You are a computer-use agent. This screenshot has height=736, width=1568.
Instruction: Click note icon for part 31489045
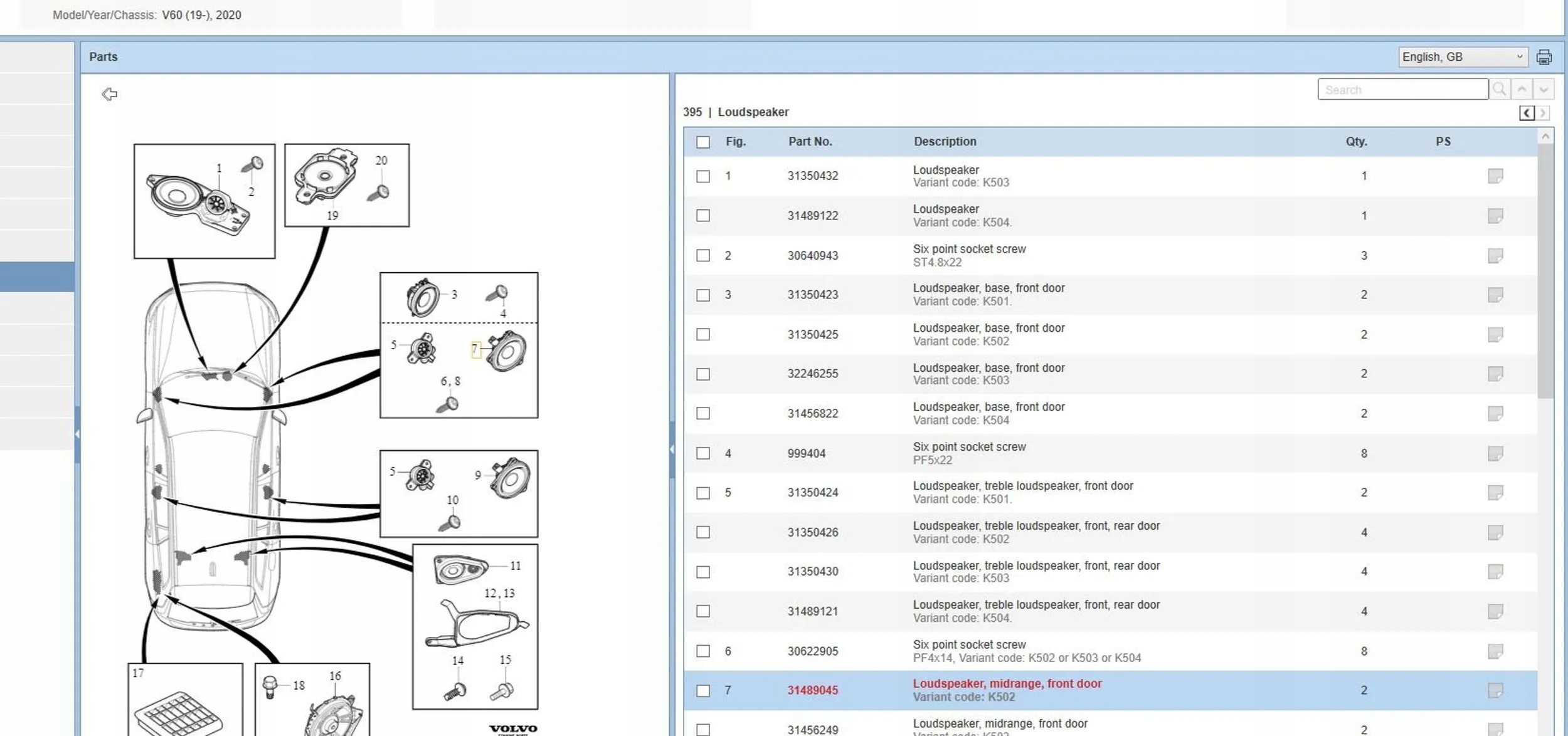(x=1495, y=690)
